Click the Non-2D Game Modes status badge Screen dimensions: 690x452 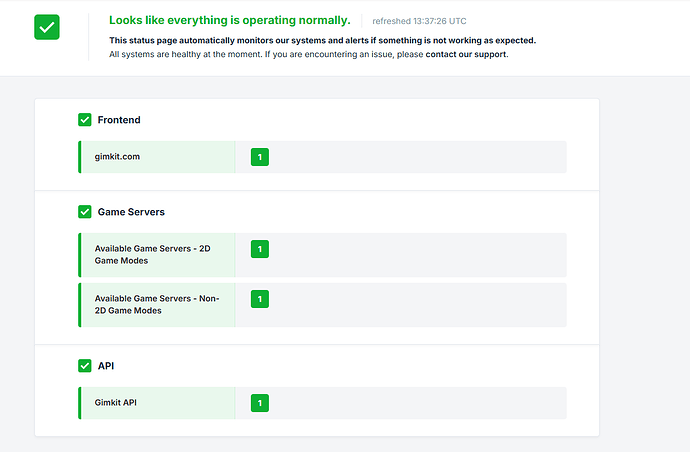[260, 298]
